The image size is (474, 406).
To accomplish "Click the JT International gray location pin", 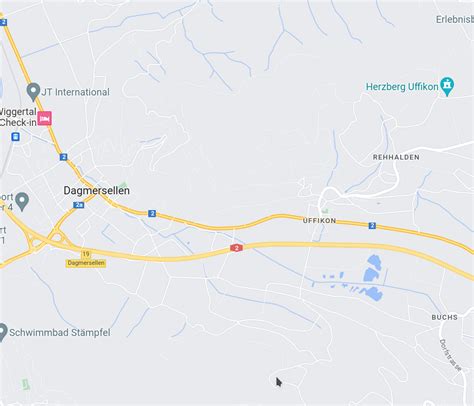I will click(x=33, y=92).
